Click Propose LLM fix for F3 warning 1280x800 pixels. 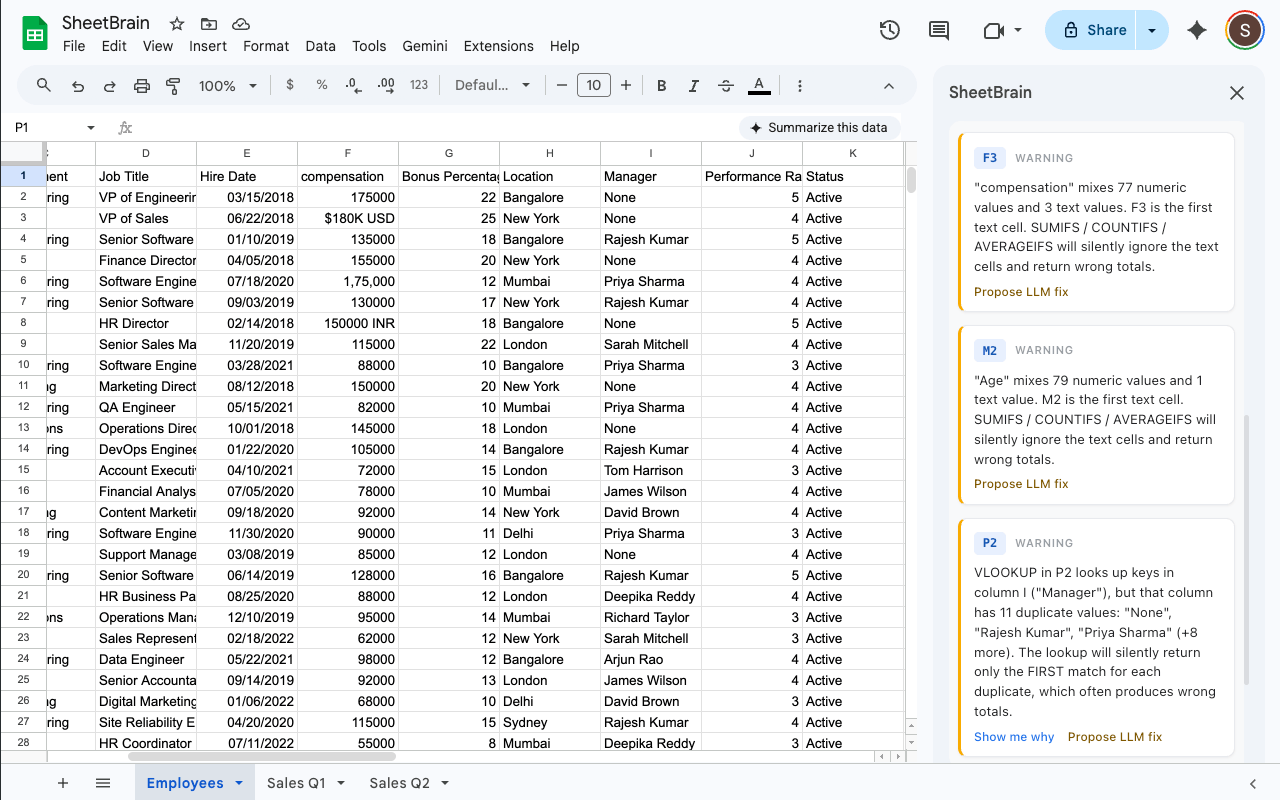1021,292
